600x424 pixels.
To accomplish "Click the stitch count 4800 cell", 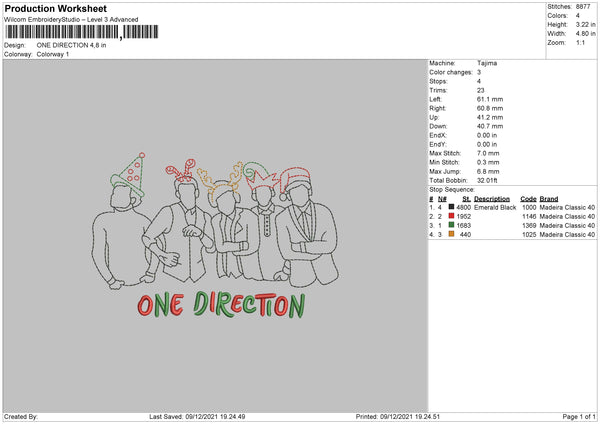I will (463, 207).
